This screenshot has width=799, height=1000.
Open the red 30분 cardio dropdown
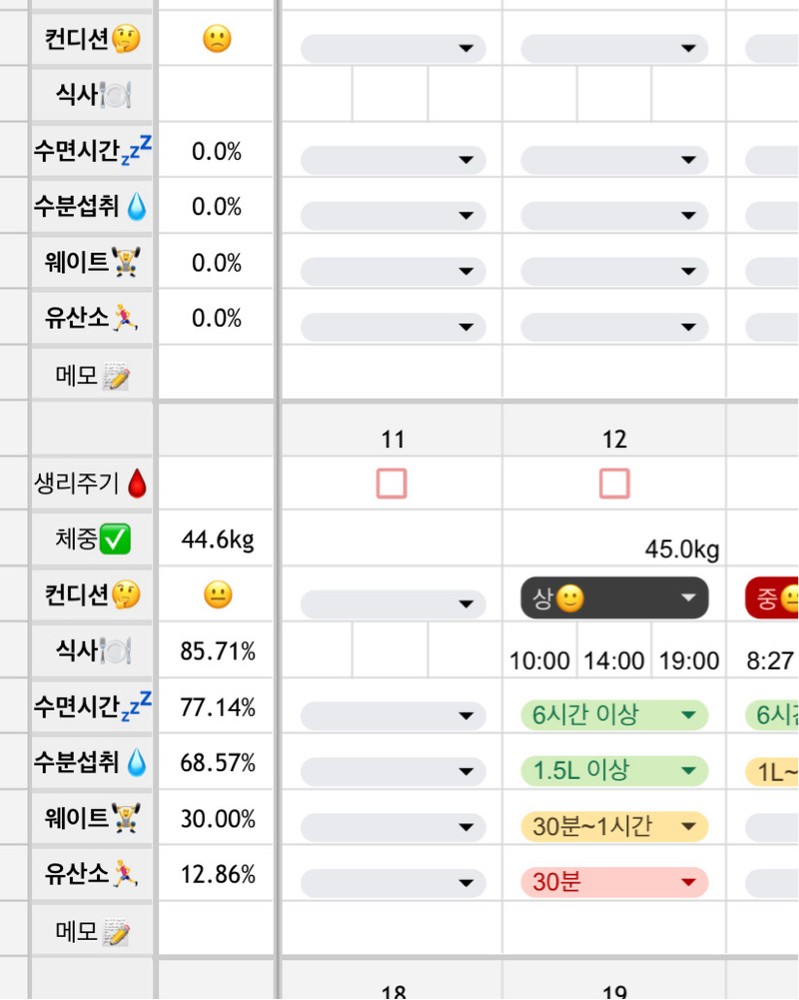614,882
